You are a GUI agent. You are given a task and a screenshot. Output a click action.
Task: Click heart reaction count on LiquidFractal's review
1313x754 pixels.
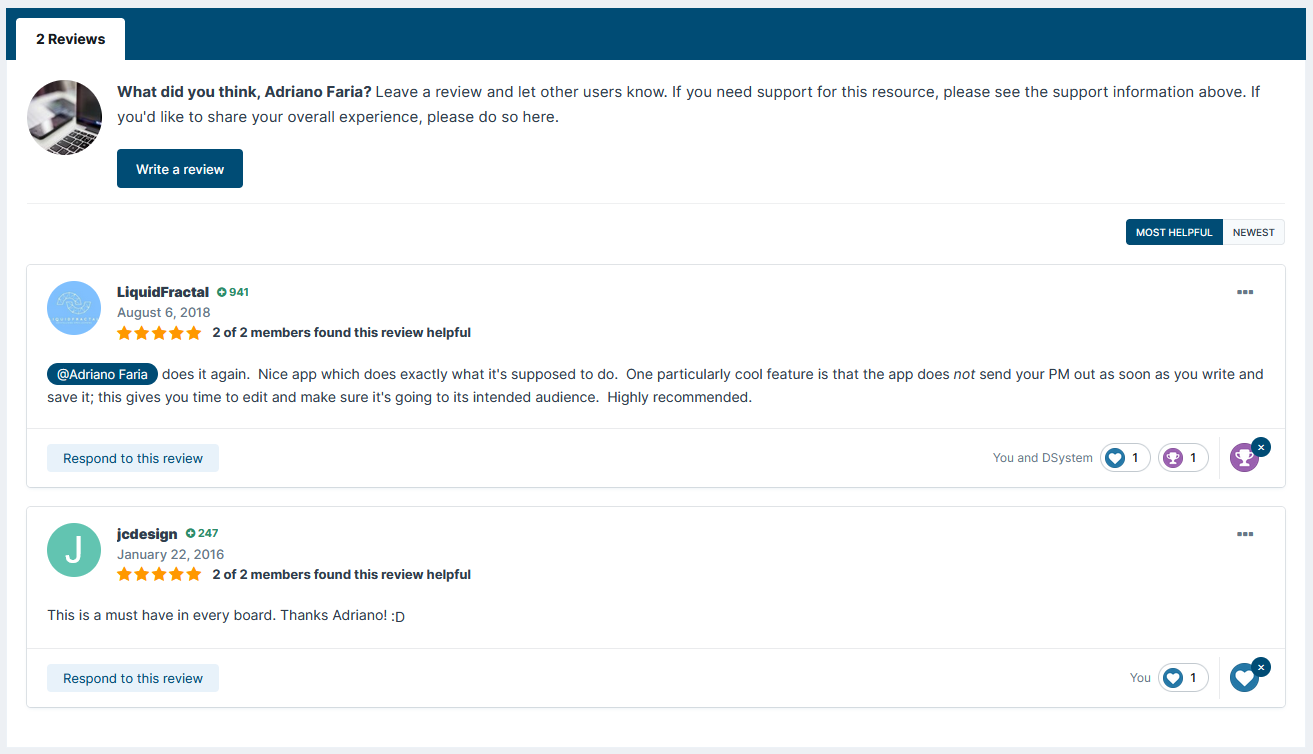click(1125, 458)
